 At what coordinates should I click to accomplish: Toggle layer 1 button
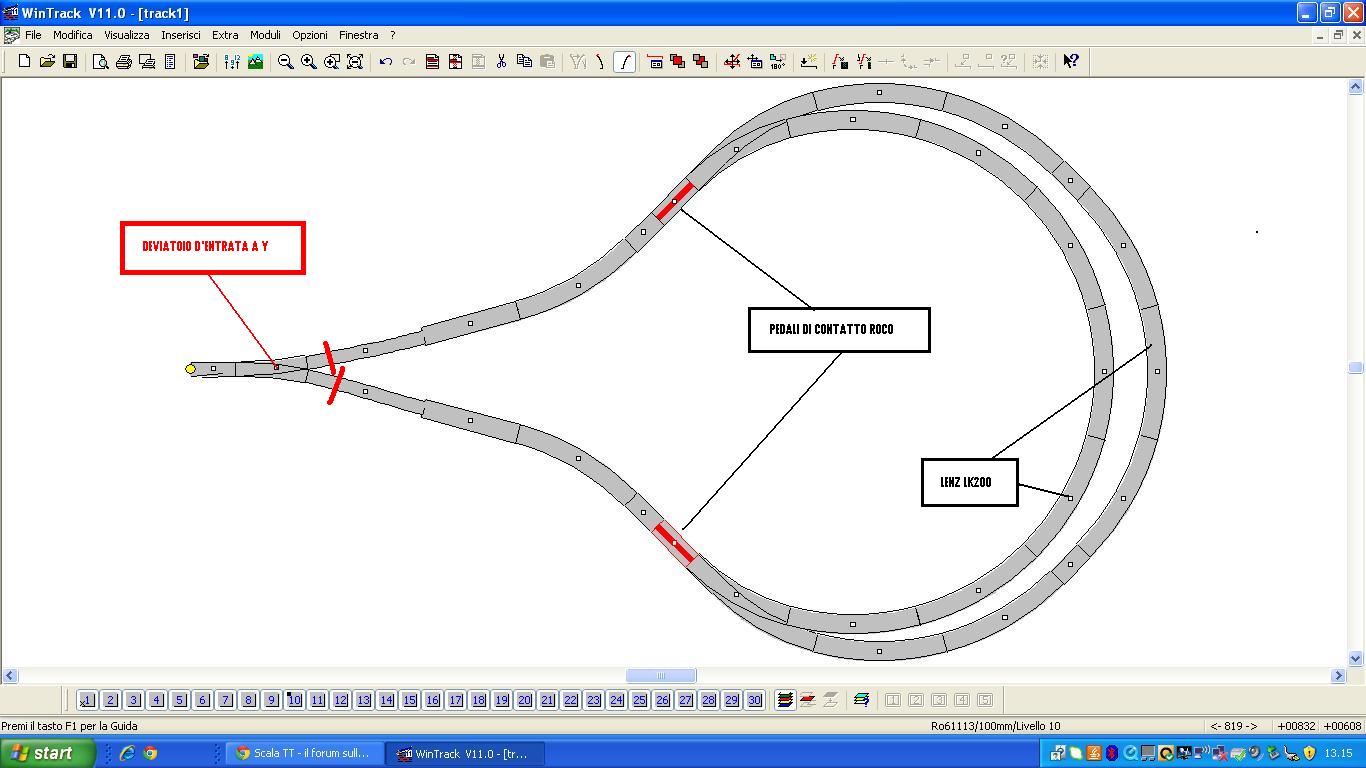(87, 700)
